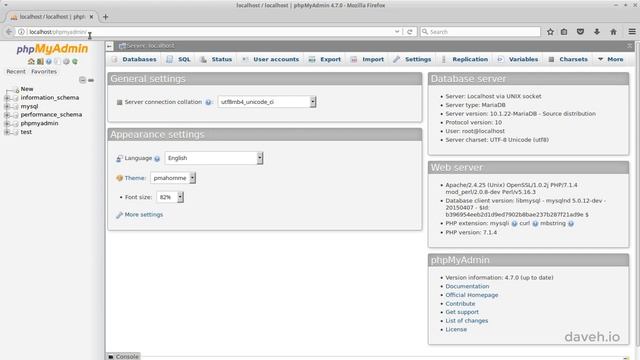Click help icon beside Server connection collation
The width and height of the screenshot is (640, 360).
[x=208, y=102]
